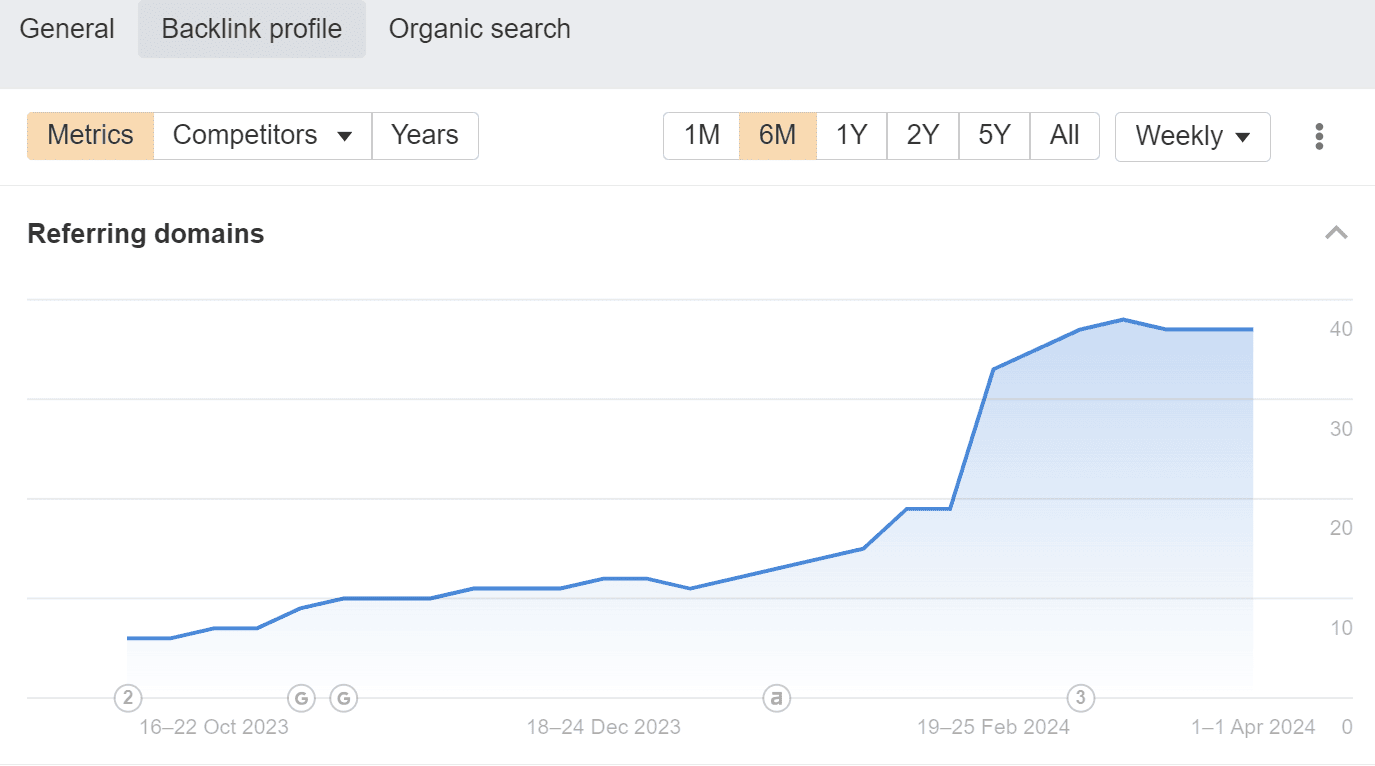Click the 30 y-axis value
This screenshot has width=1375, height=766.
click(x=1341, y=429)
